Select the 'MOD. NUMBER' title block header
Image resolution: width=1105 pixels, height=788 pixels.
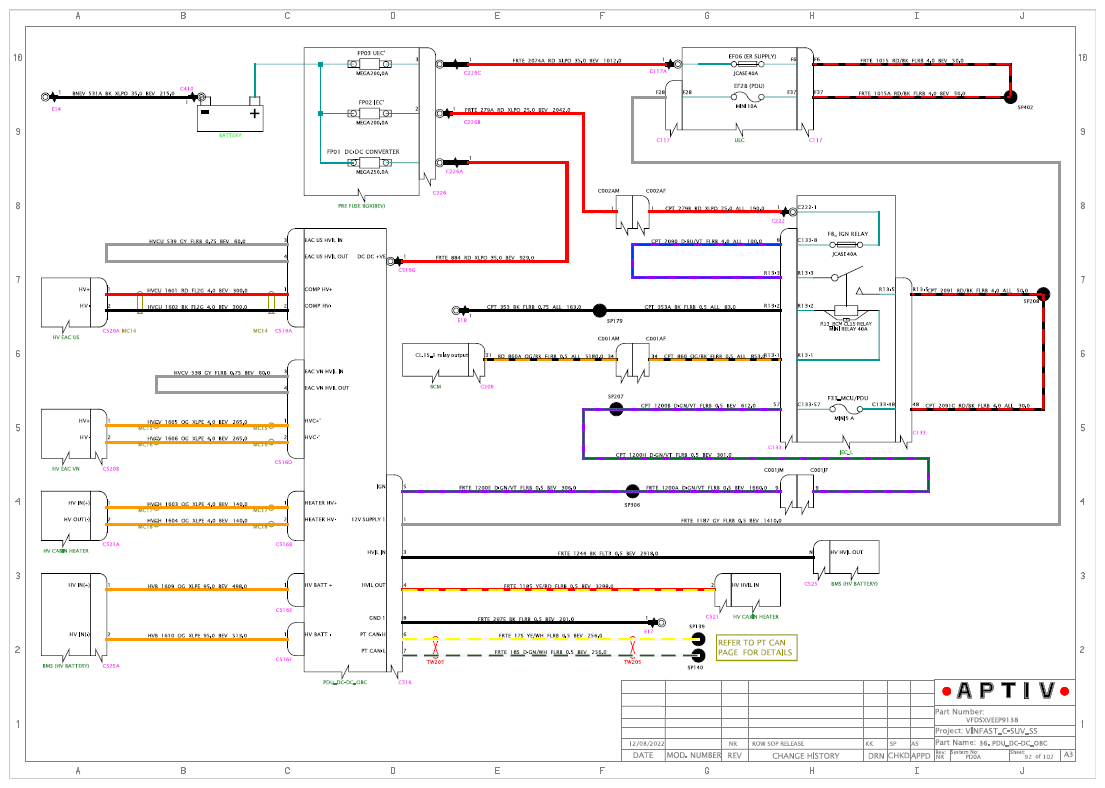pyautogui.click(x=694, y=756)
